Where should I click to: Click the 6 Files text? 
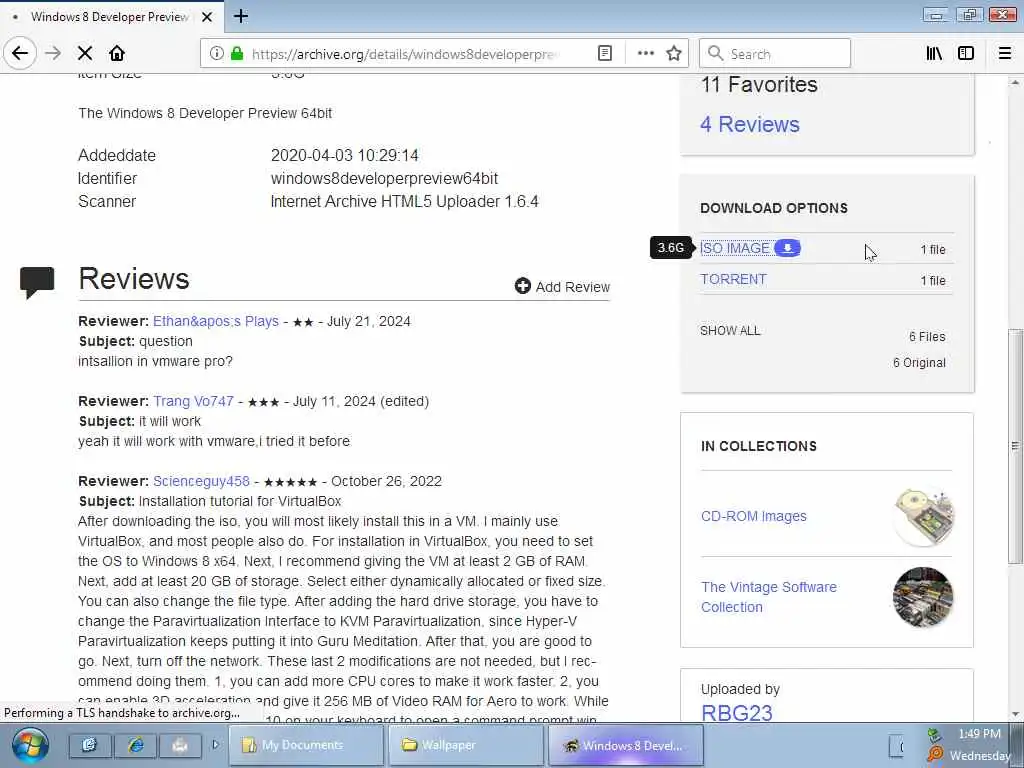tap(927, 337)
